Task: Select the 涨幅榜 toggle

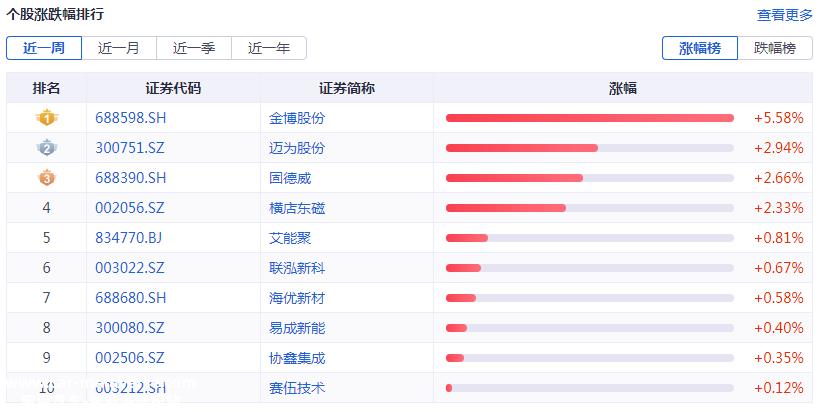Action: (x=700, y=48)
